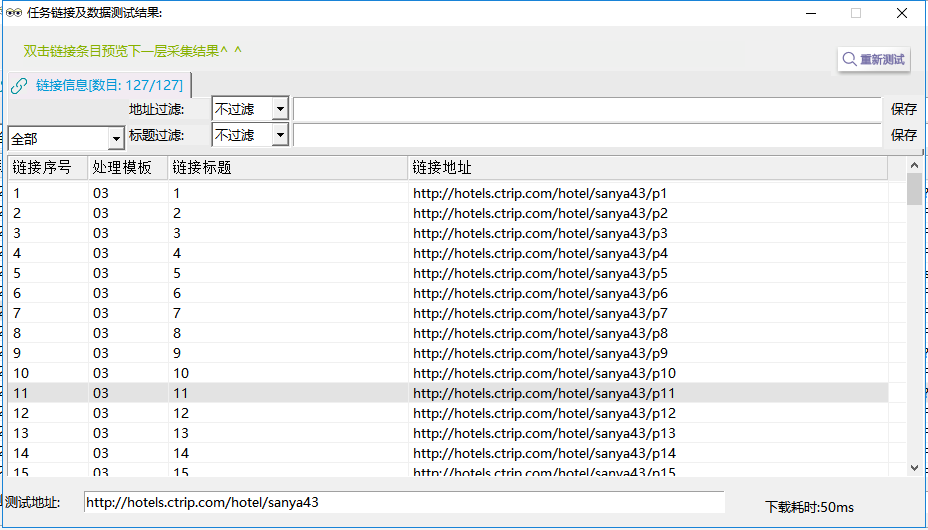Click the owl-eyes app icon in the title bar
928x530 pixels.
click(14, 12)
